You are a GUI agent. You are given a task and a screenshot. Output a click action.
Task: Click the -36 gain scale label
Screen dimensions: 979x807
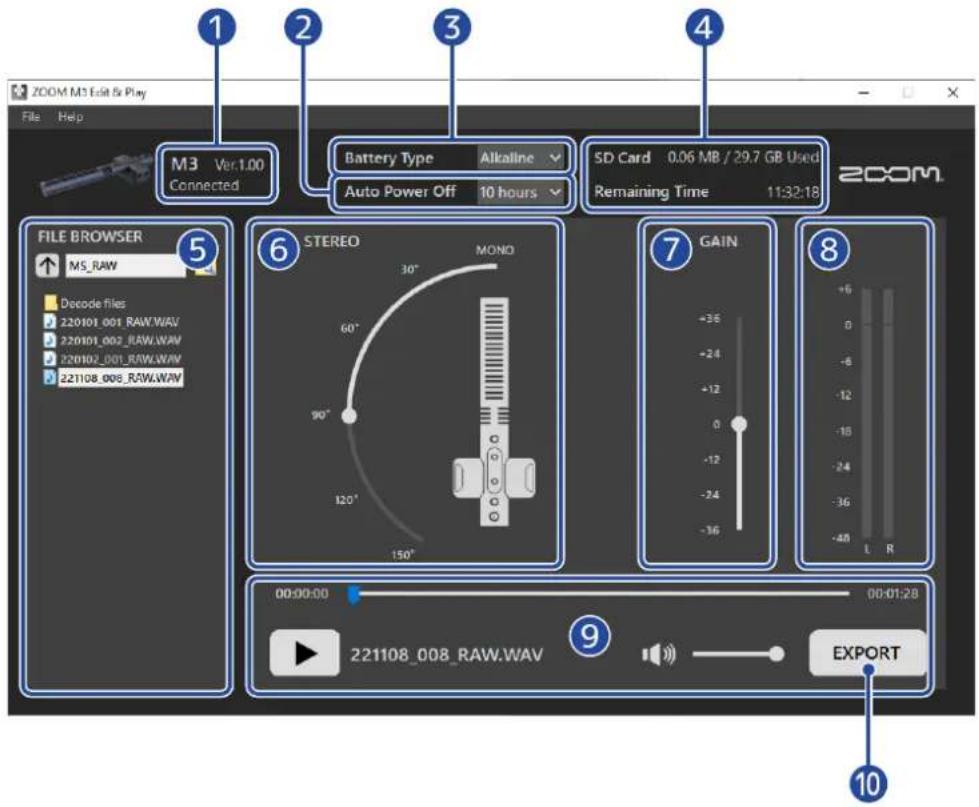click(710, 530)
